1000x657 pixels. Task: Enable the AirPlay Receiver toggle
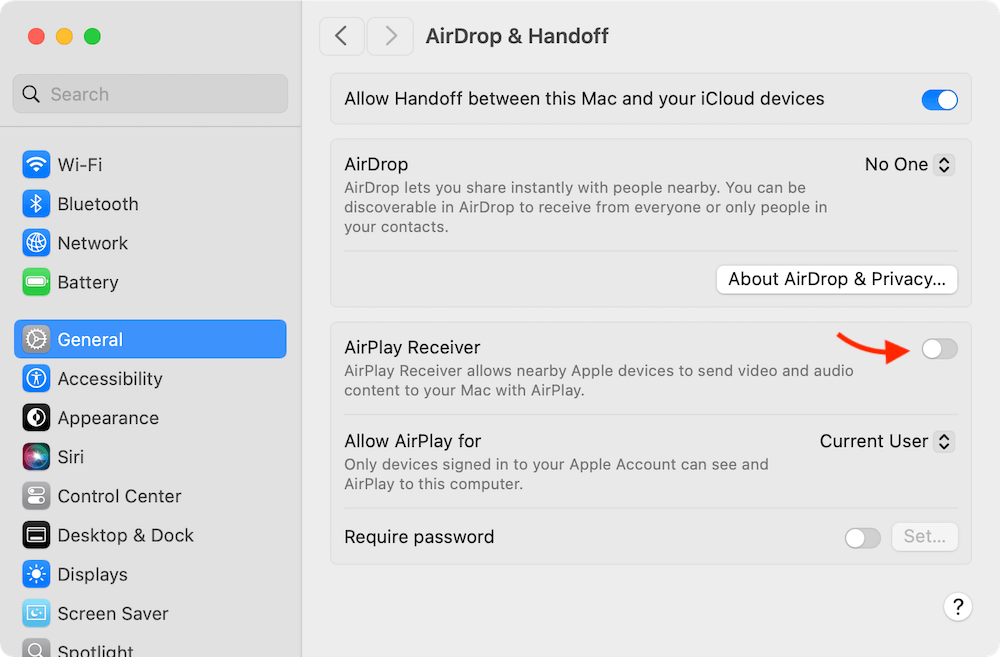pos(939,348)
